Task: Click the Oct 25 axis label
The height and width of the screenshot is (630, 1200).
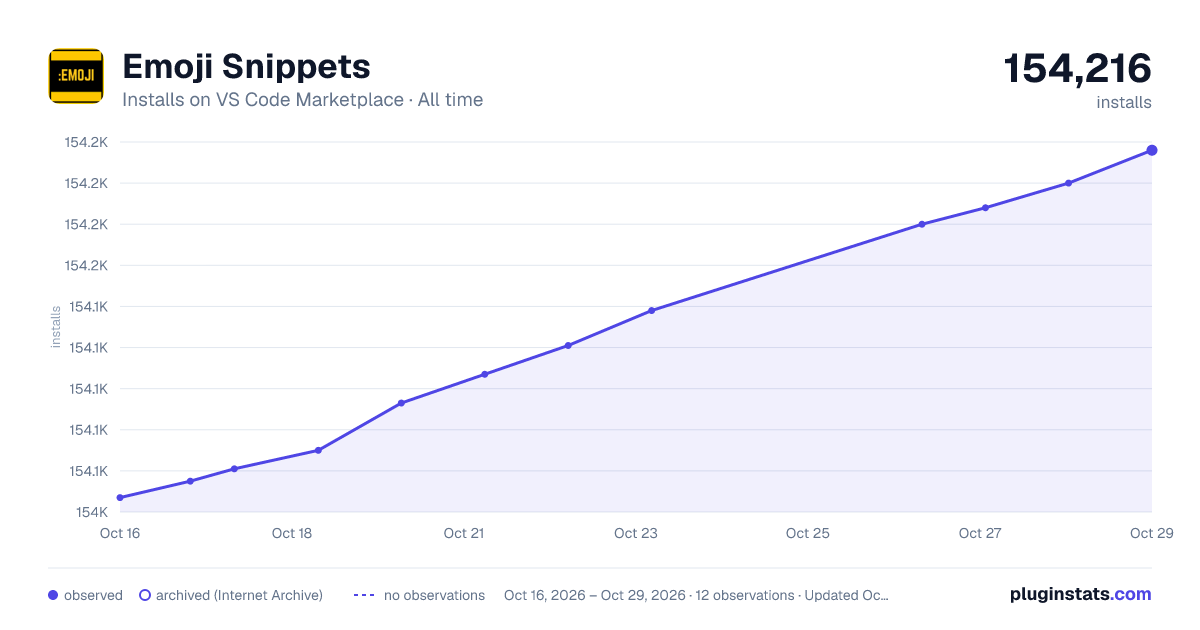Action: point(808,533)
